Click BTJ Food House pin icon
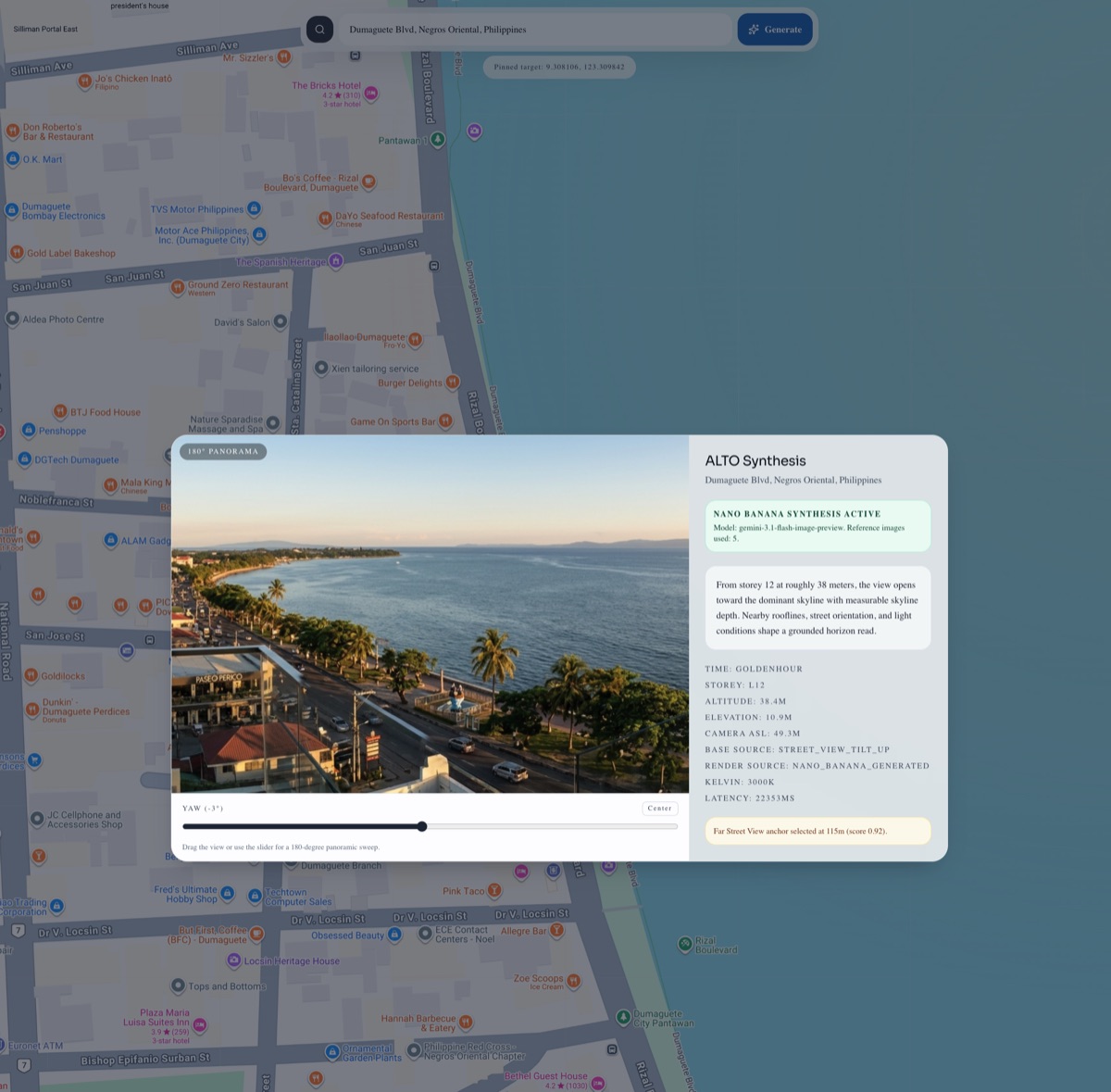Viewport: 1111px width, 1092px height. [60, 411]
